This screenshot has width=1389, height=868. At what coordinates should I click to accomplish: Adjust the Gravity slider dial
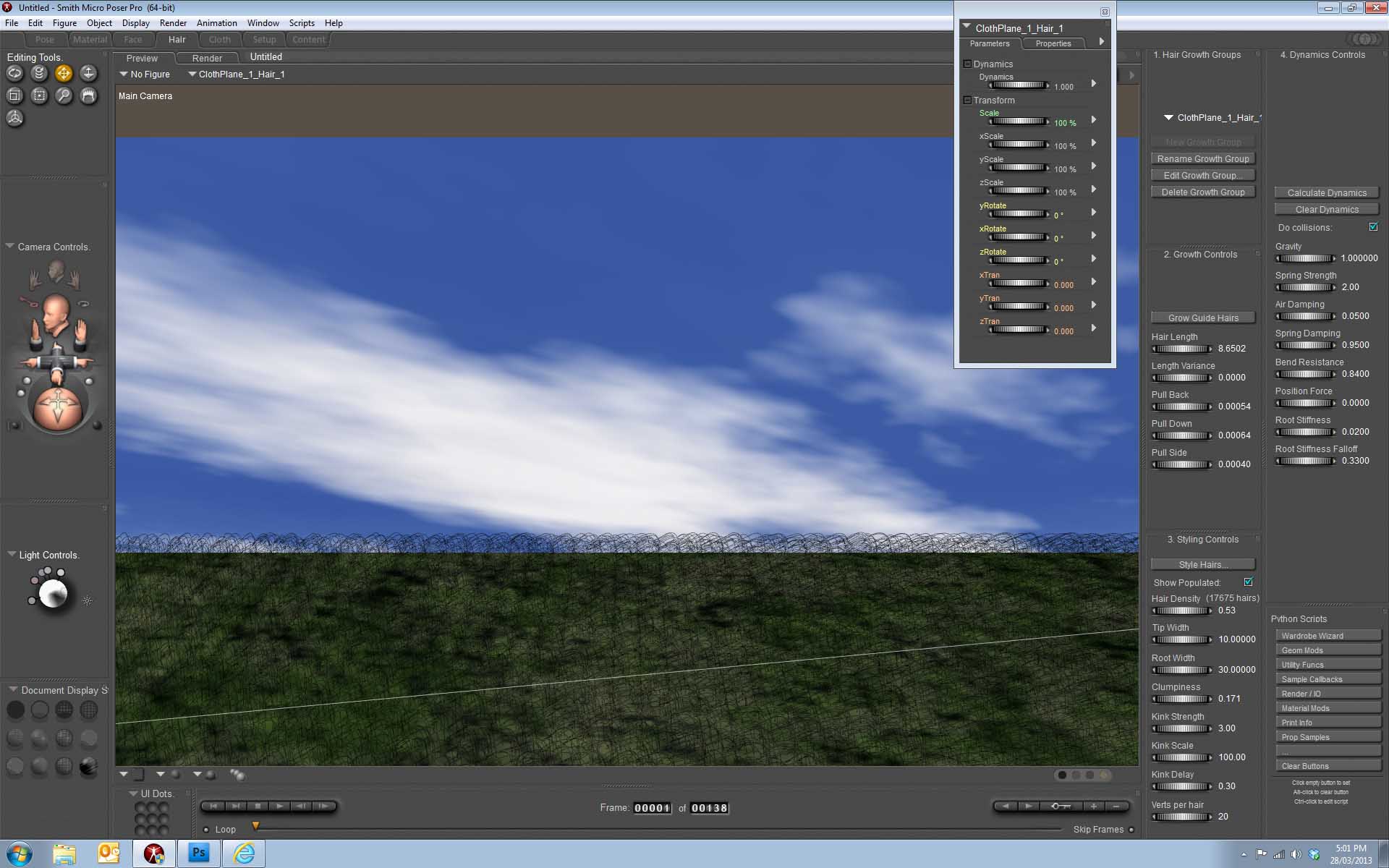[x=1305, y=258]
